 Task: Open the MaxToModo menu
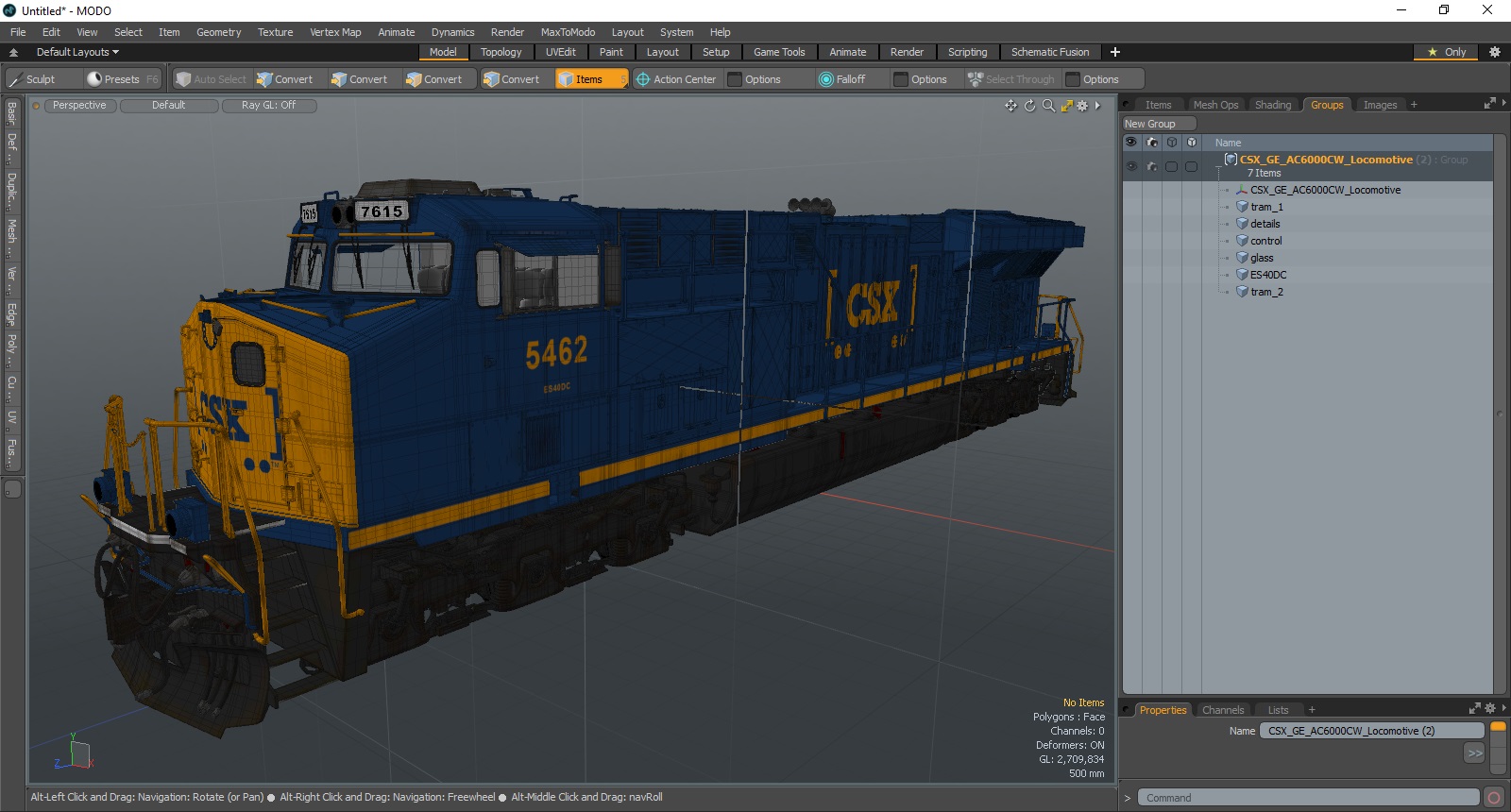[x=568, y=32]
